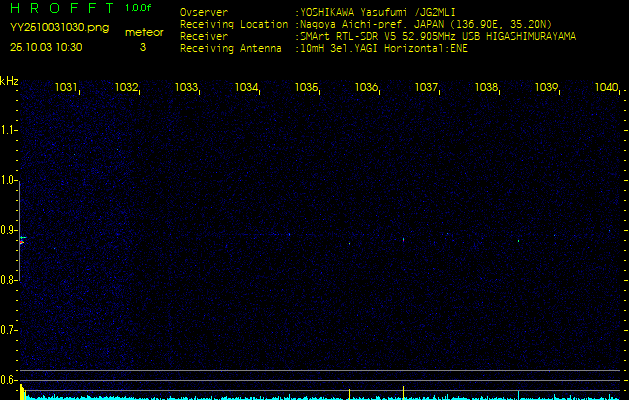Viewport: 629px width, 400px height.
Task: Click the 1034 time axis label
Action: (x=246, y=87)
